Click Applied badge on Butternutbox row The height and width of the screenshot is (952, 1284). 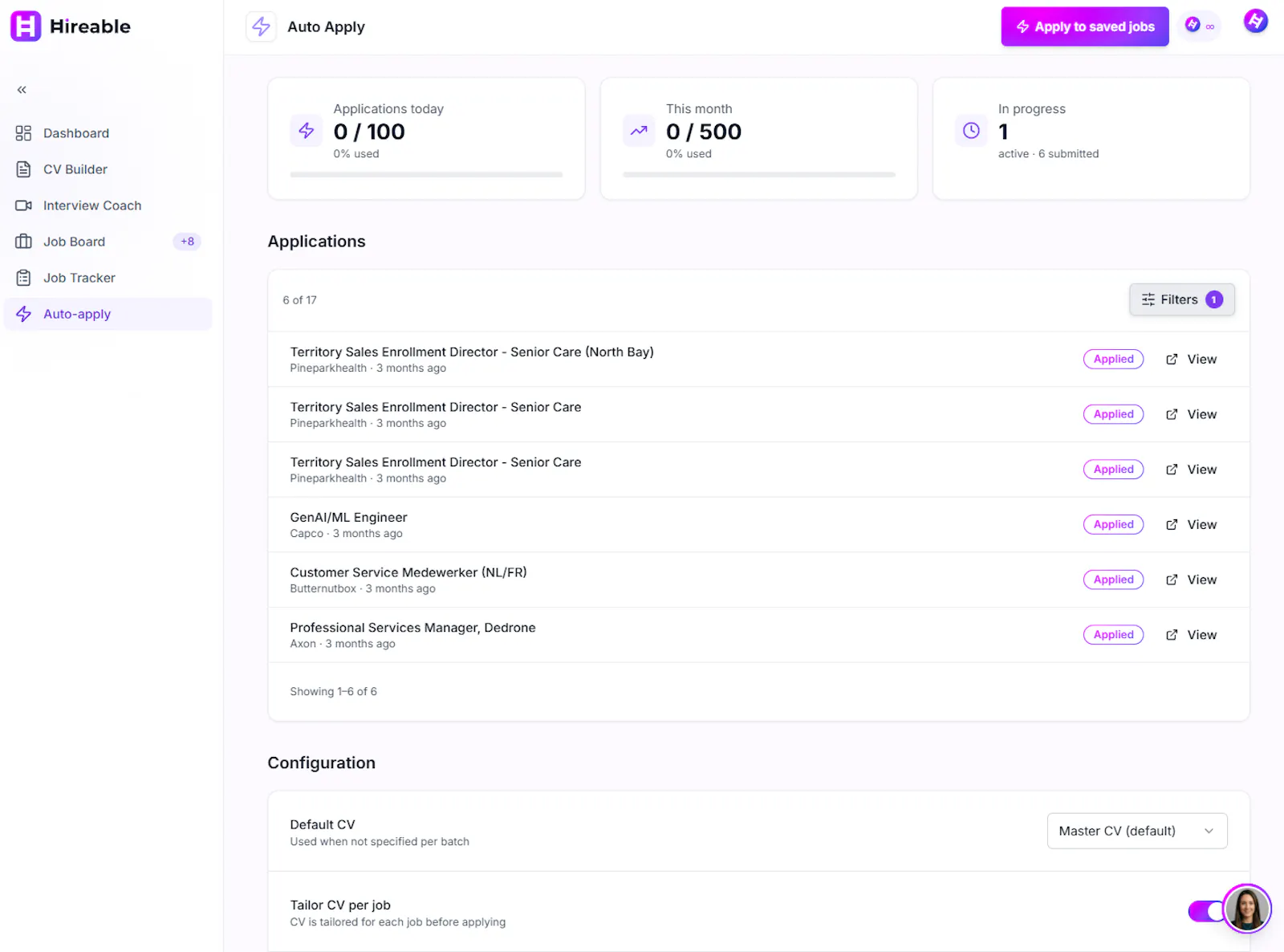tap(1113, 580)
